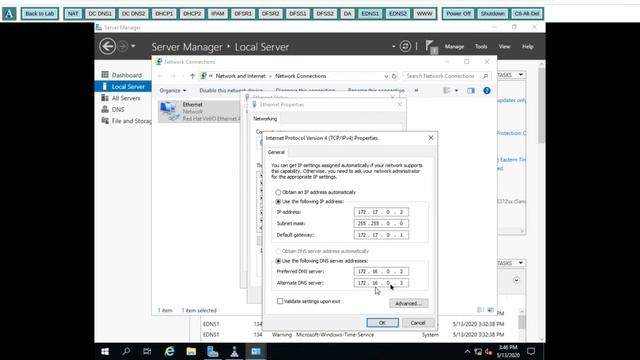
Task: Click the Default gateway field
Action: [x=381, y=235]
